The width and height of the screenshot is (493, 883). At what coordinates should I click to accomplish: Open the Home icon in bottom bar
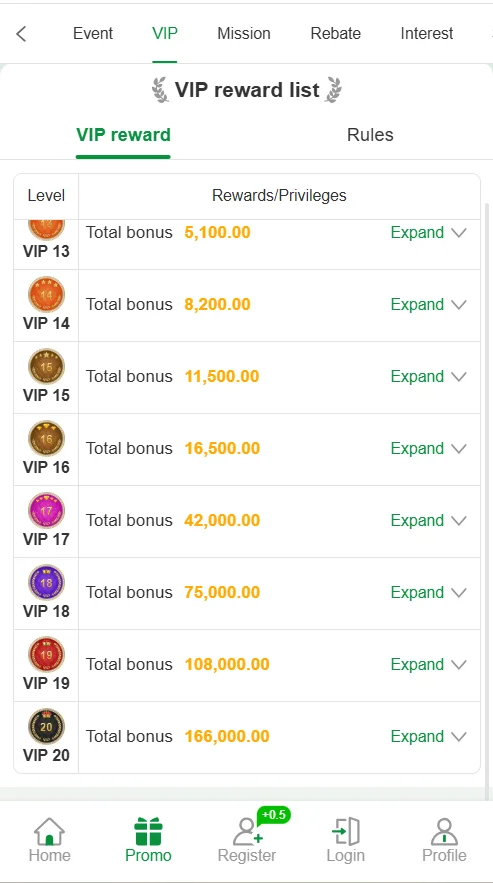[x=50, y=832]
